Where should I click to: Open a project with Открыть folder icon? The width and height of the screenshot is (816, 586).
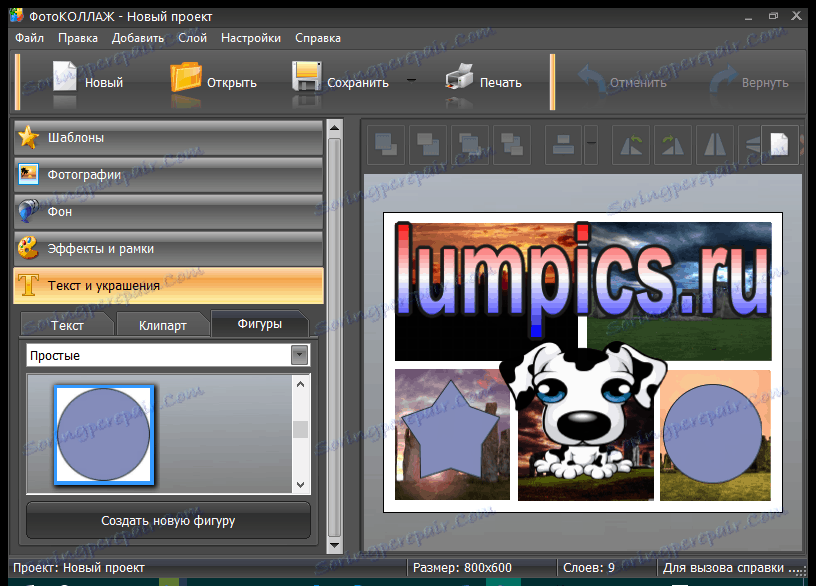pos(186,78)
